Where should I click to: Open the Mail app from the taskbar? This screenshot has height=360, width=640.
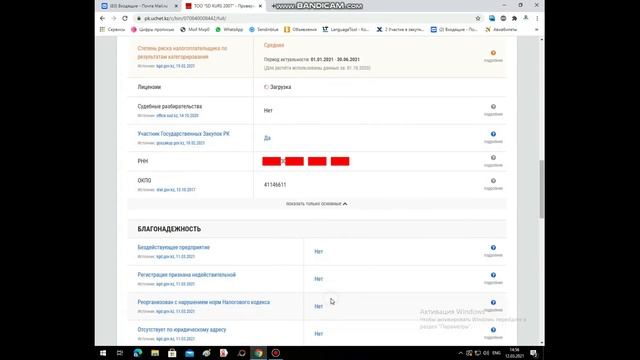[x=189, y=353]
